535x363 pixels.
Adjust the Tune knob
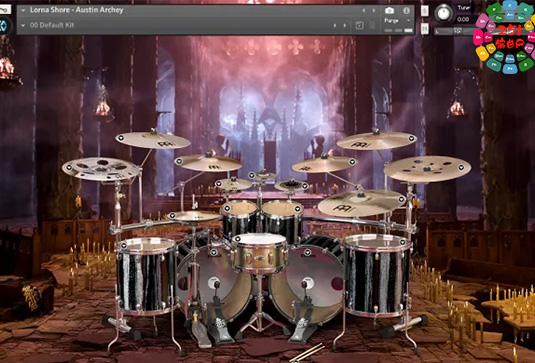point(443,13)
